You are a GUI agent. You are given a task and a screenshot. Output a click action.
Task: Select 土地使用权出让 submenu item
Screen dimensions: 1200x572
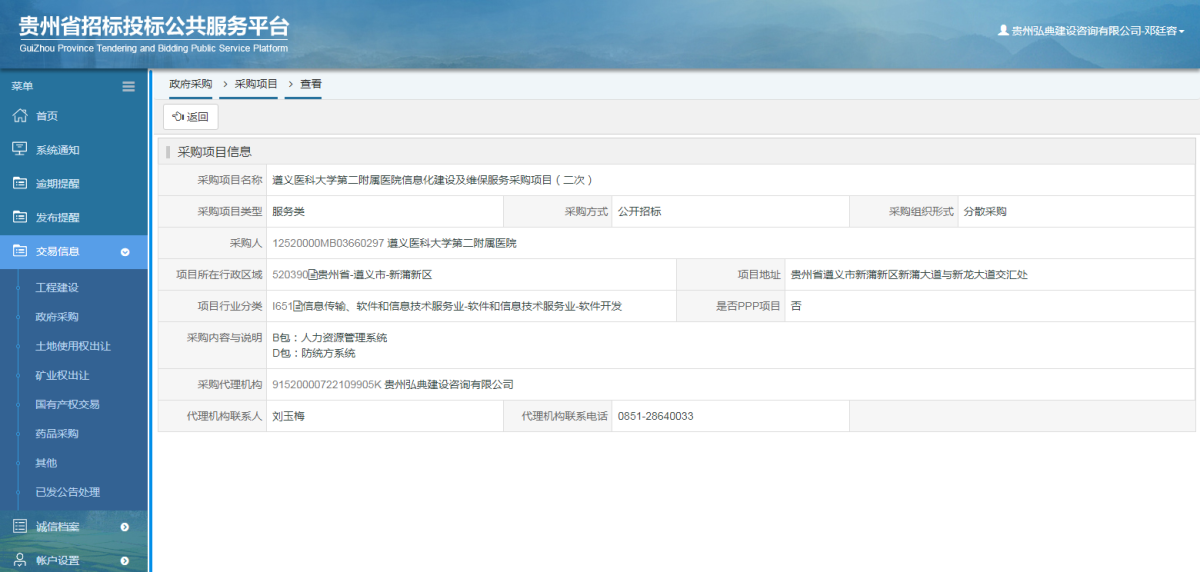tap(73, 346)
